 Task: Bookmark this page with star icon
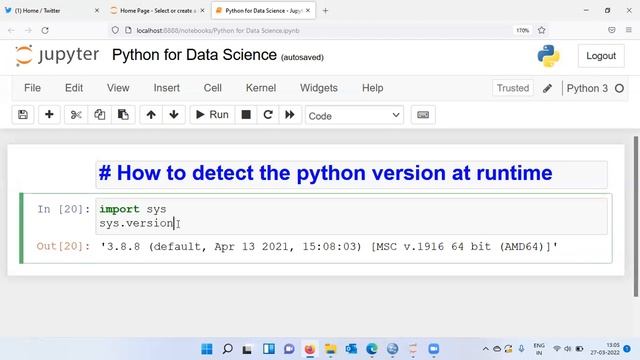pyautogui.click(x=542, y=30)
